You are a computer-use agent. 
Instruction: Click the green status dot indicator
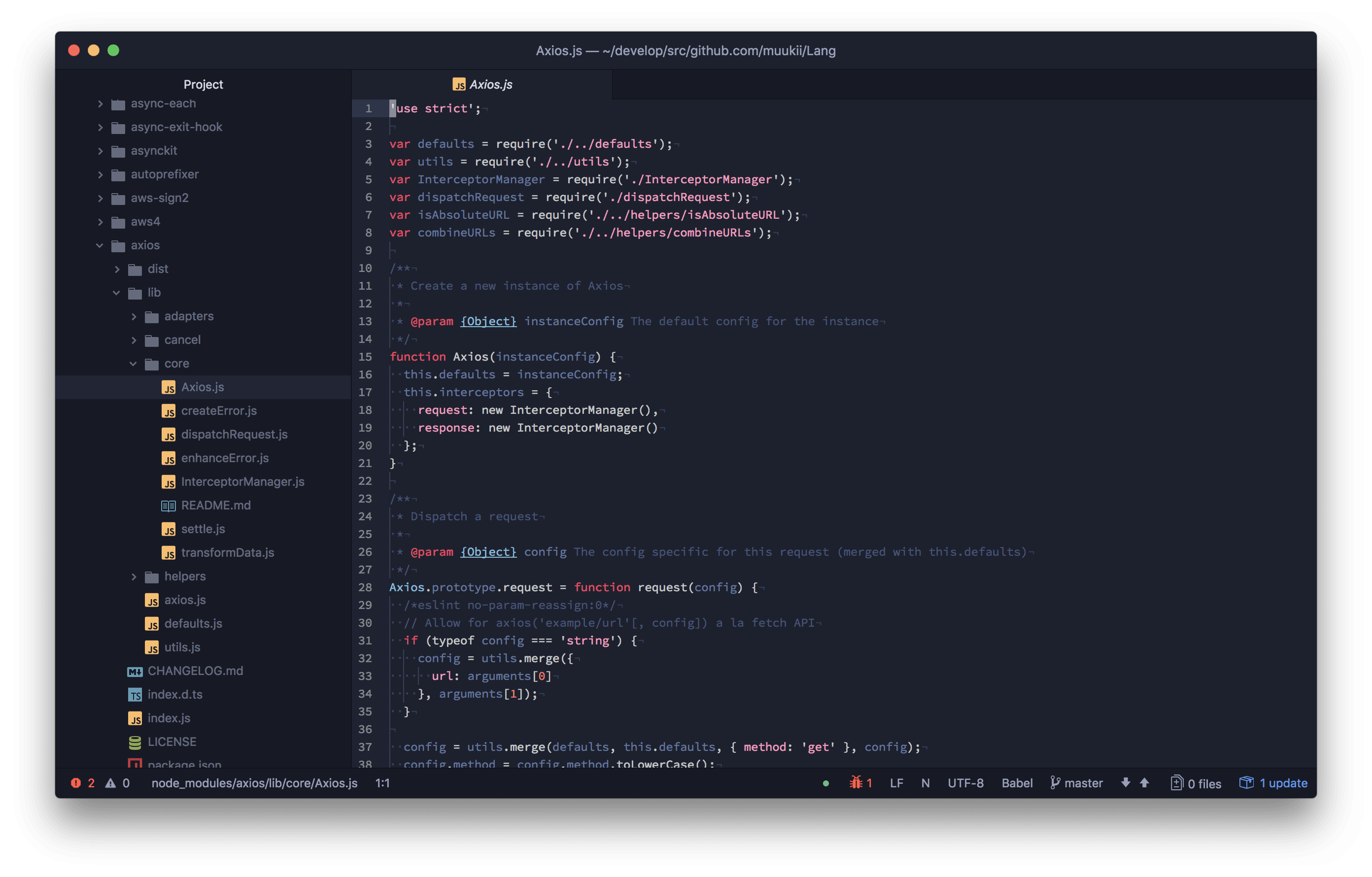pos(825,783)
